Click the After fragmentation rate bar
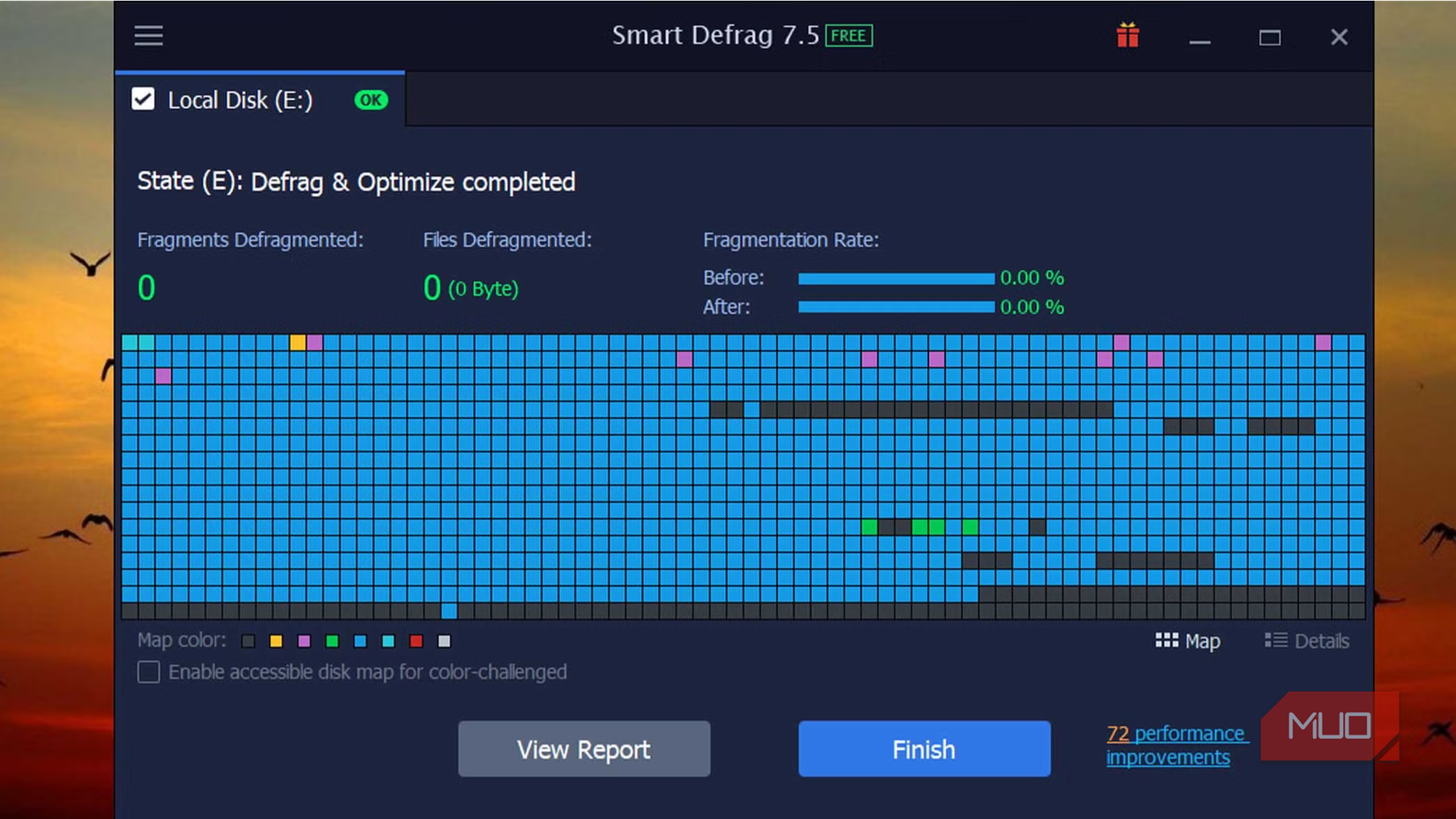 897,307
